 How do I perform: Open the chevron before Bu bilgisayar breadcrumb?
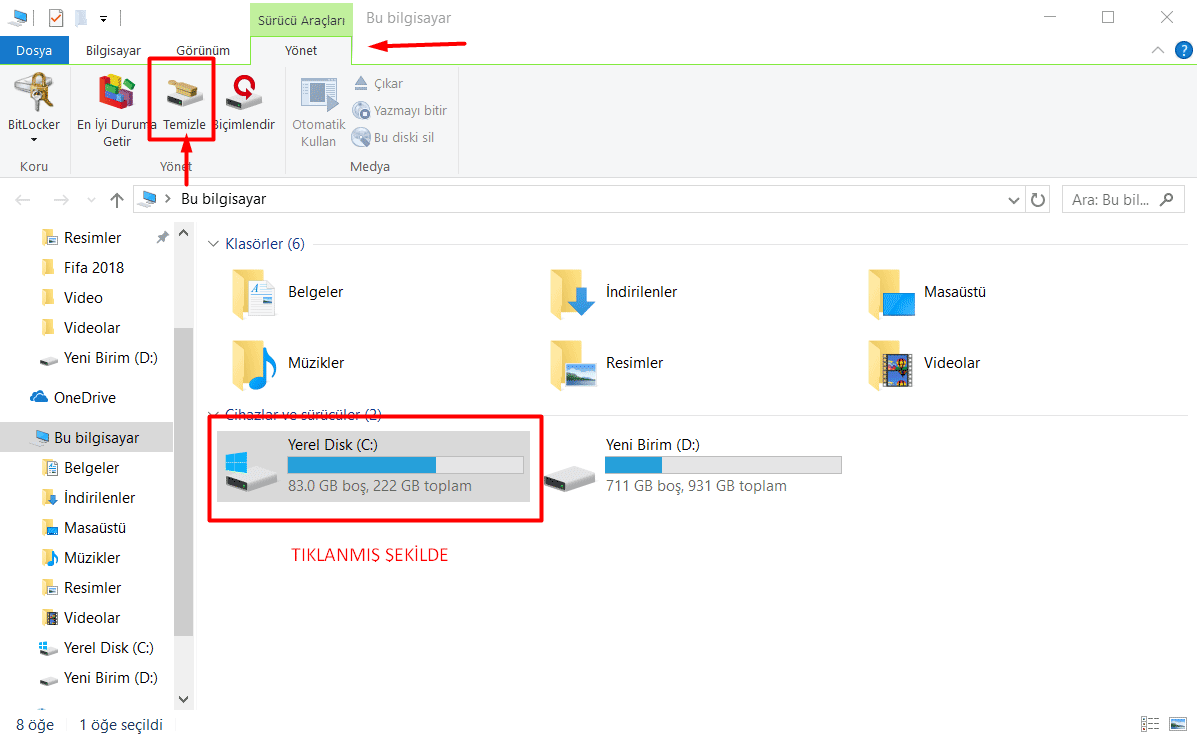click(x=167, y=199)
